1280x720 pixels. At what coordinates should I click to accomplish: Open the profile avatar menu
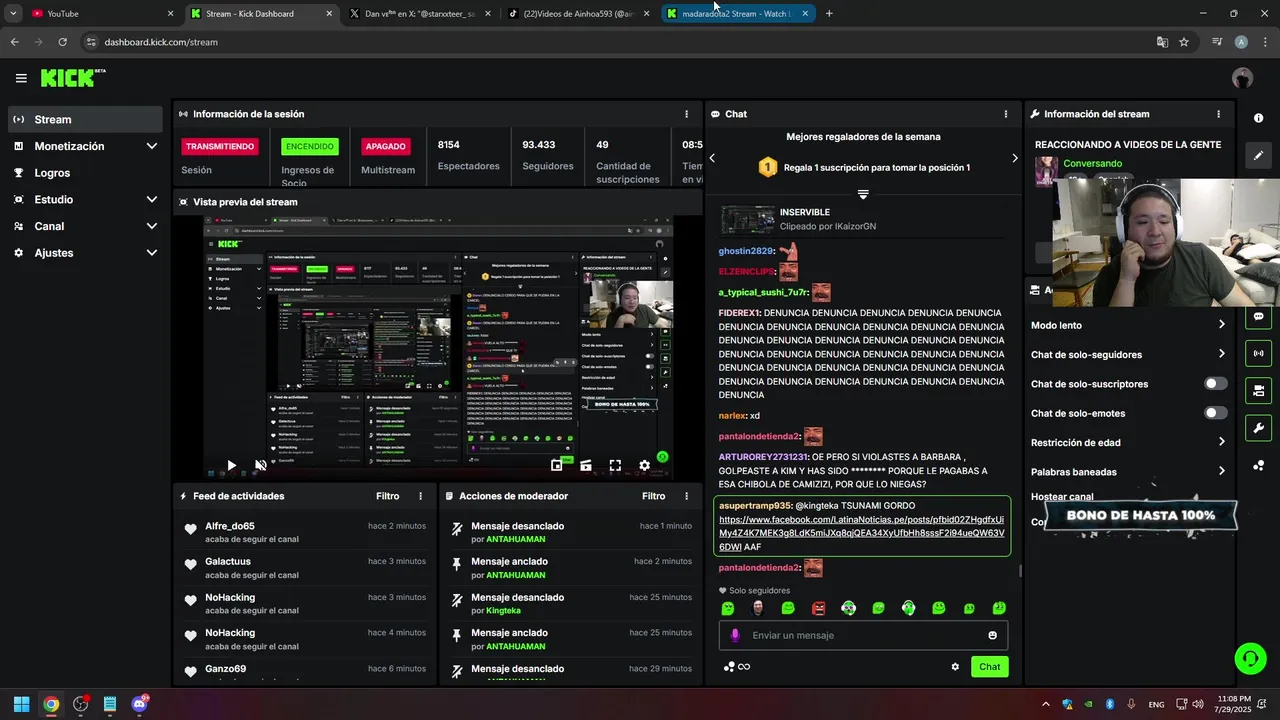point(1242,78)
